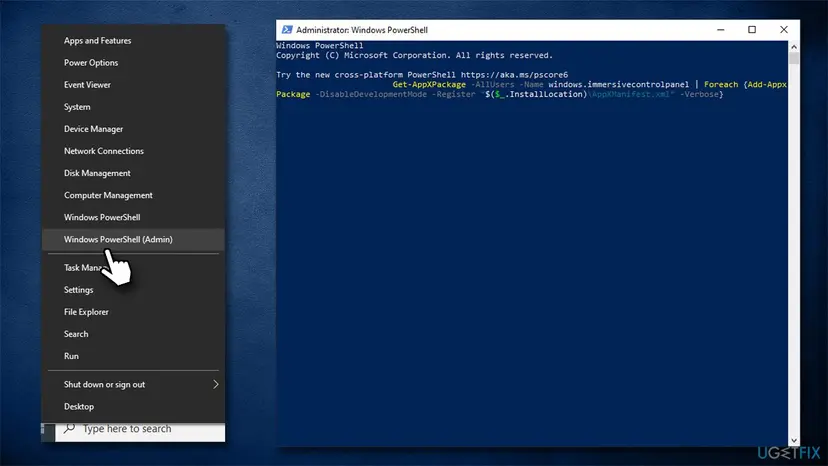Launch Event Viewer
Screen dimensions: 828x466
click(133, 85)
